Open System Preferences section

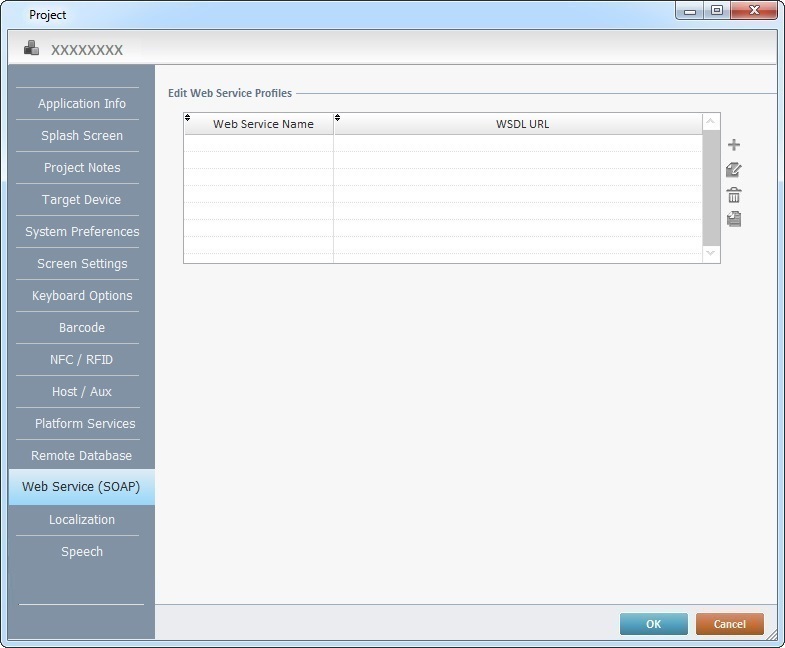coord(82,232)
